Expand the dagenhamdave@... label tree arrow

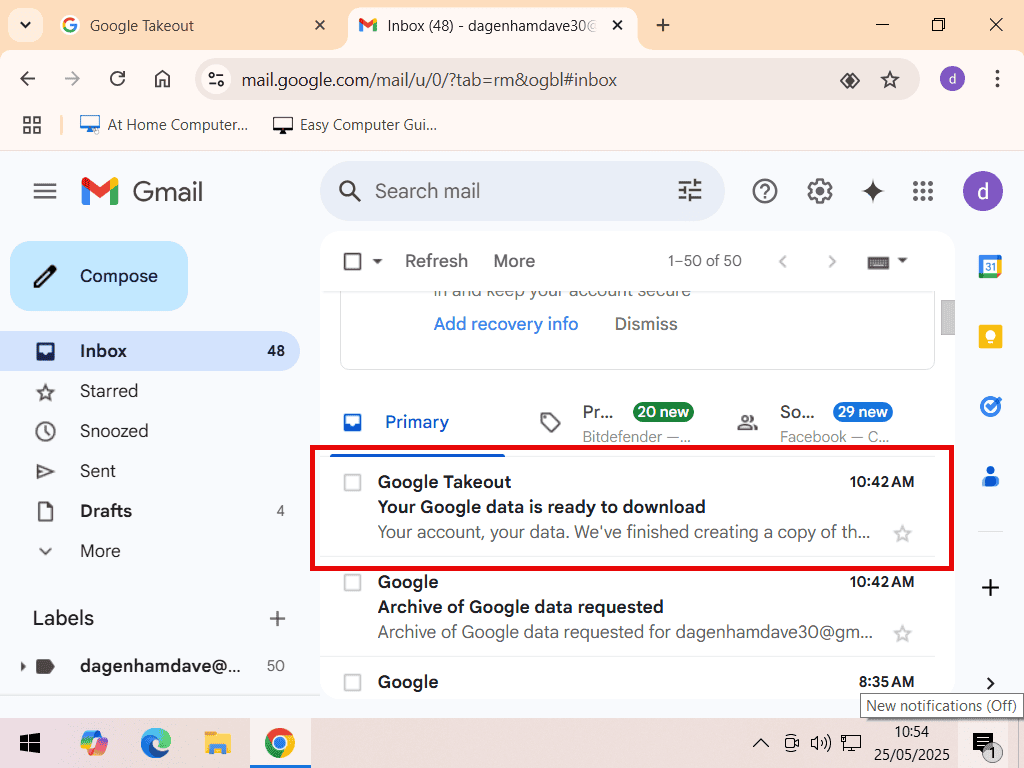(23, 666)
